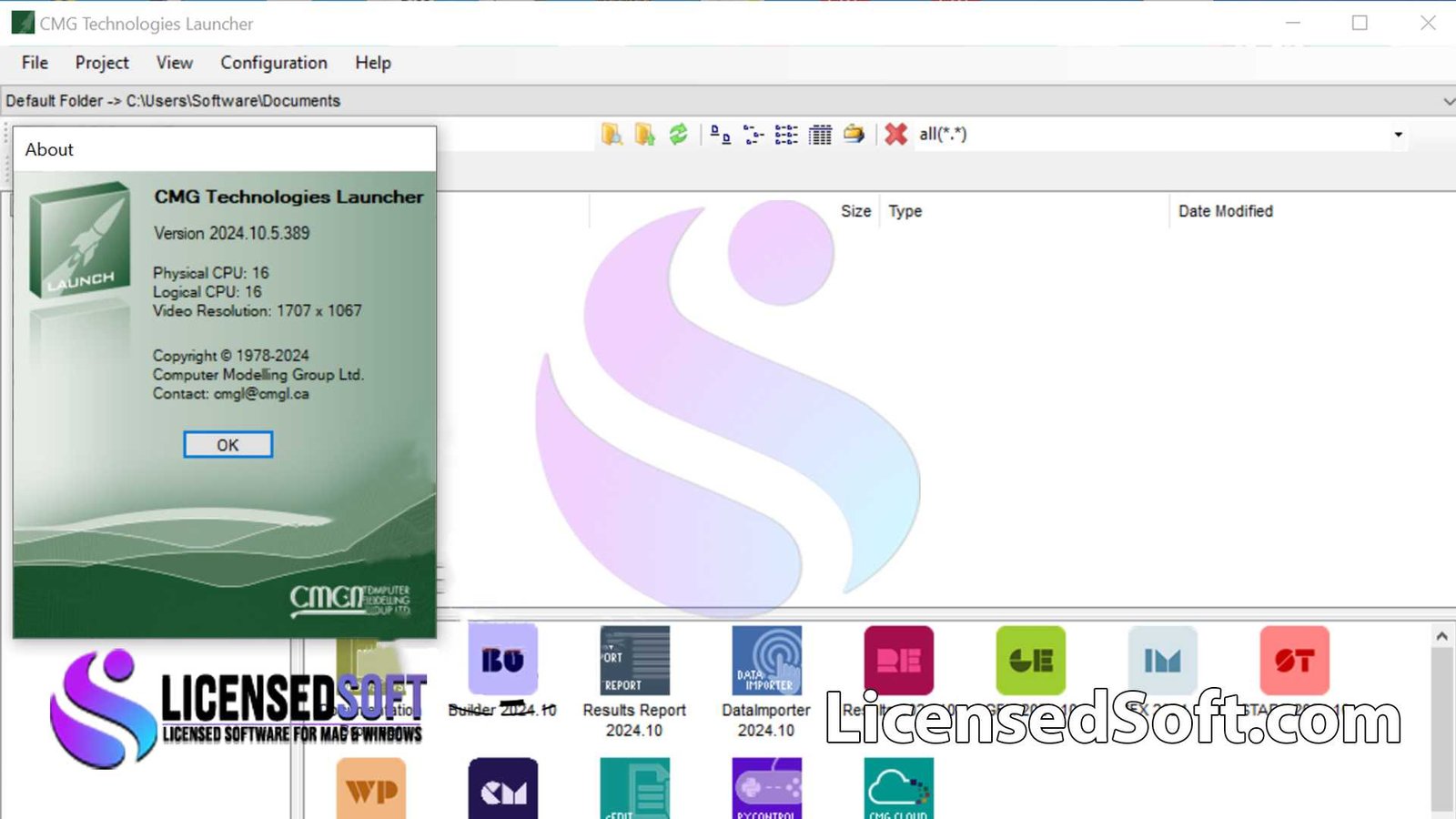
Task: Expand the Default Folder path dropdown
Action: click(x=1448, y=101)
